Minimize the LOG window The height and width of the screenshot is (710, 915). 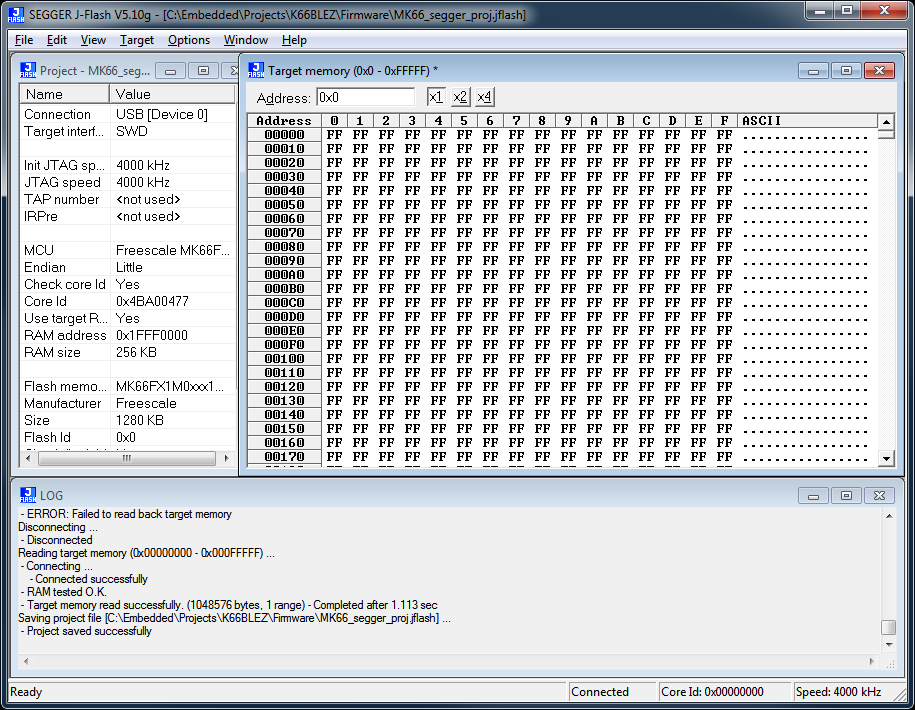tap(813, 496)
